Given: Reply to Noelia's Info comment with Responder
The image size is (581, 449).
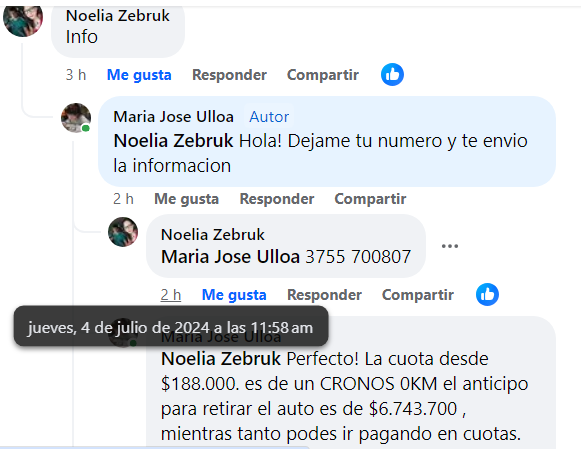Looking at the screenshot, I should pos(229,75).
